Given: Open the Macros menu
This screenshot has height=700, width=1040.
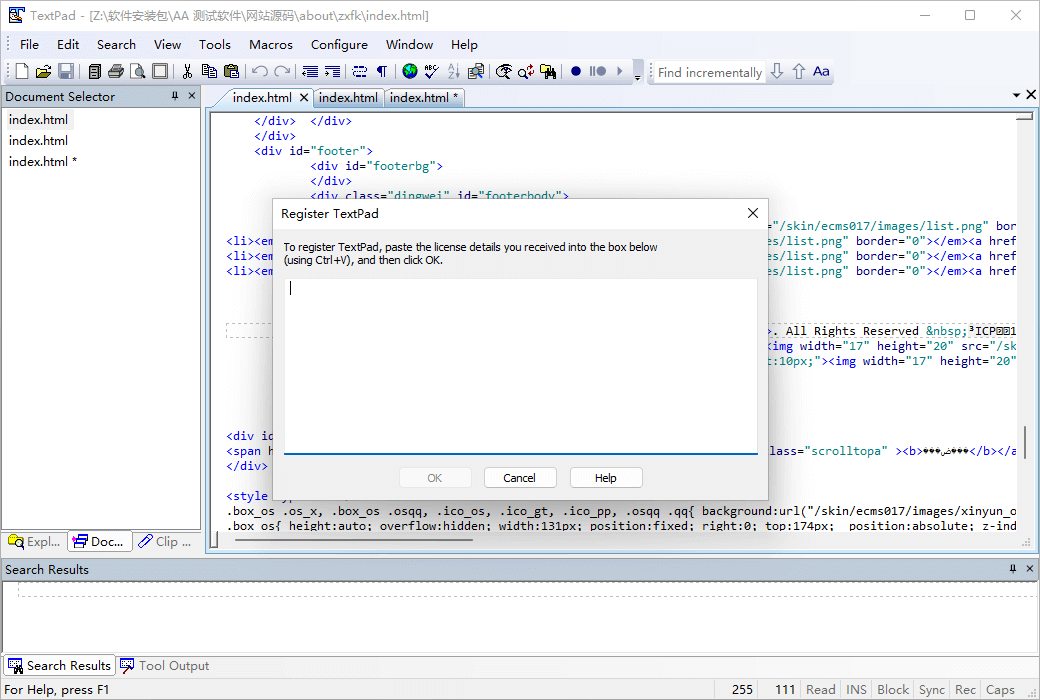Looking at the screenshot, I should [271, 44].
